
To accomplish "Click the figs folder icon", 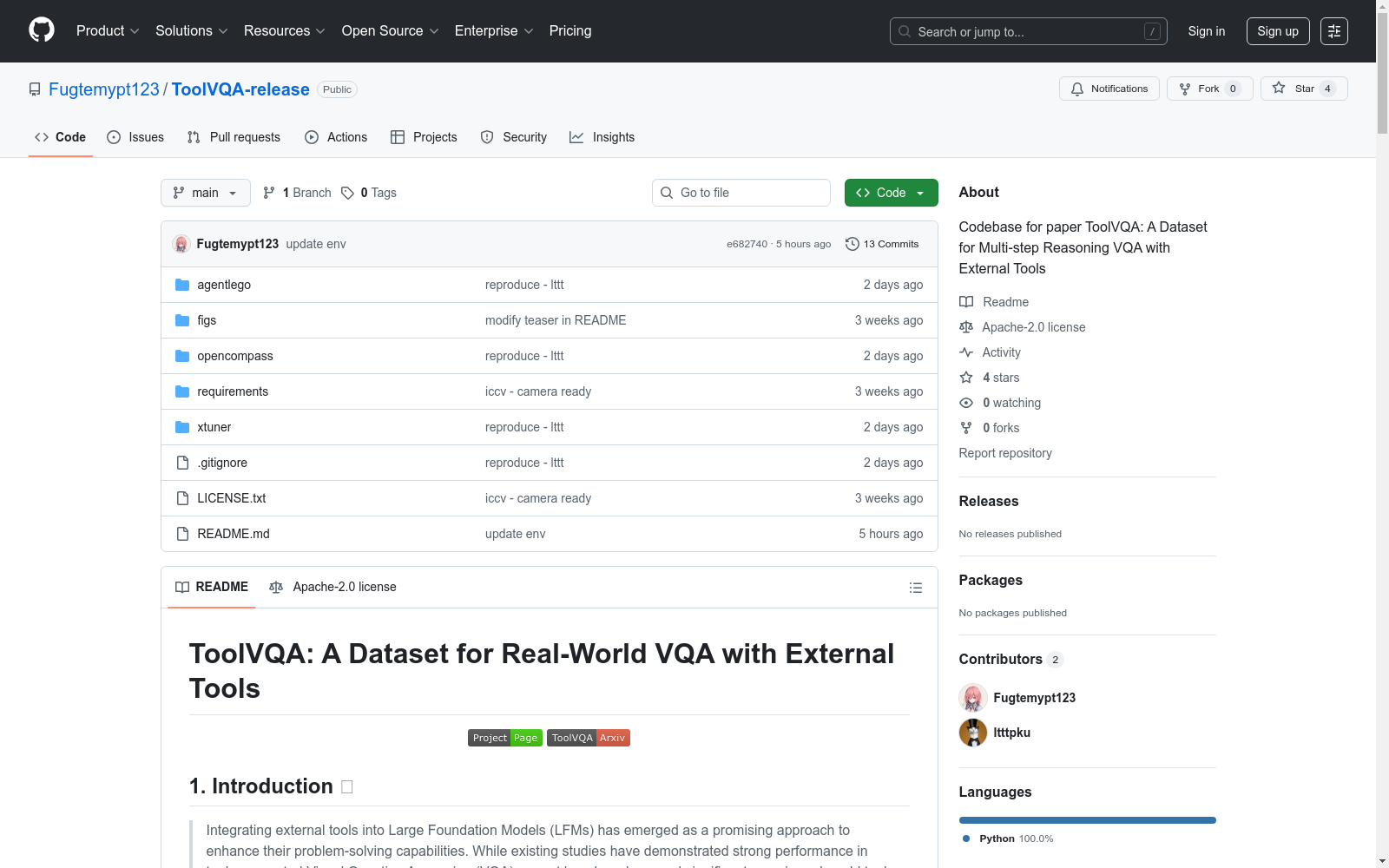I will tap(182, 320).
